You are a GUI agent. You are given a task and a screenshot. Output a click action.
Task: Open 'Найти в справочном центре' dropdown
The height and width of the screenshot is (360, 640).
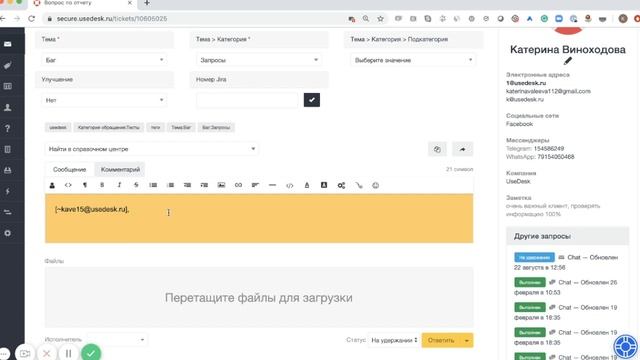pos(151,149)
